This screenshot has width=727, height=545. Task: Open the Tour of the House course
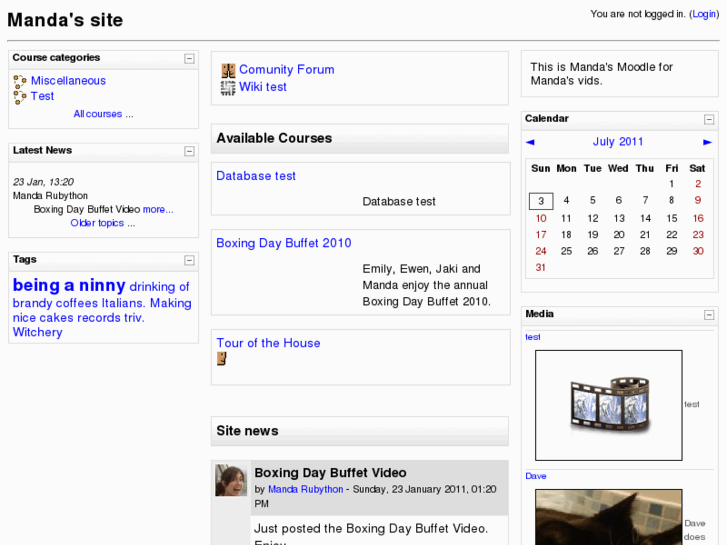[x=268, y=343]
